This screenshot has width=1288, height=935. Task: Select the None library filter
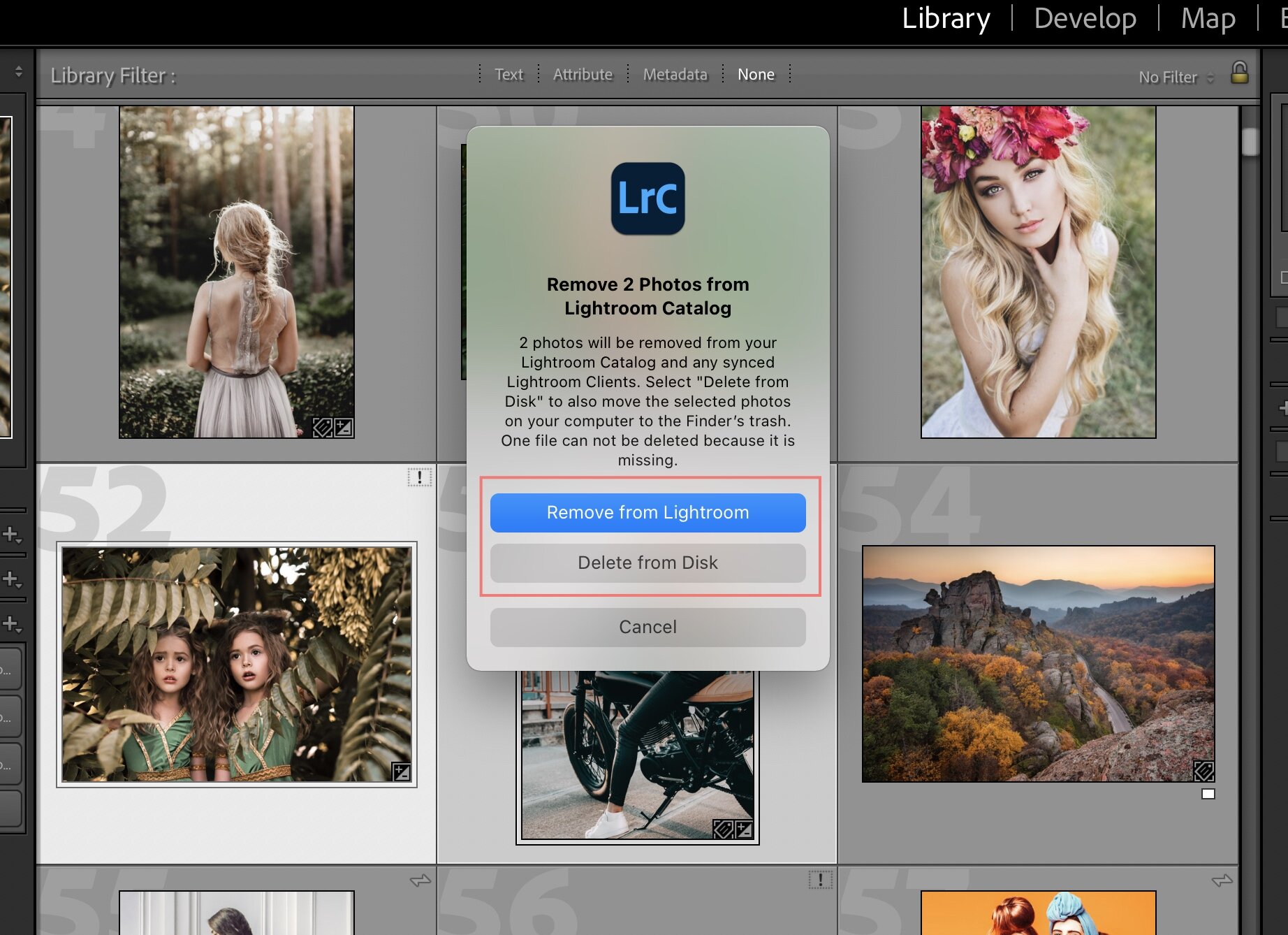tap(756, 74)
